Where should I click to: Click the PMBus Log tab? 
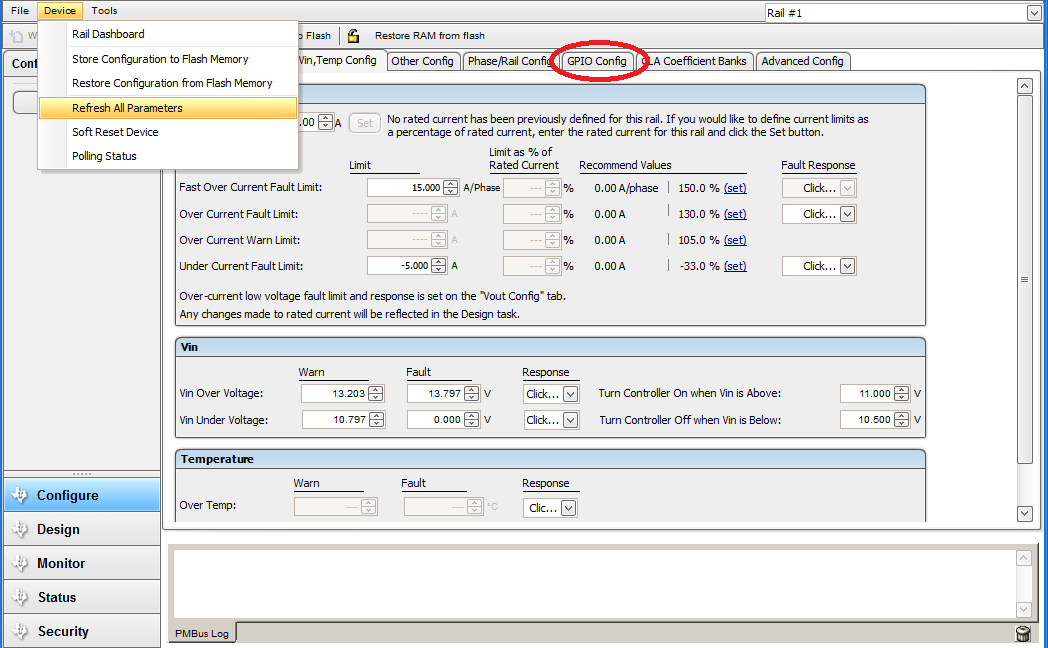click(x=202, y=633)
